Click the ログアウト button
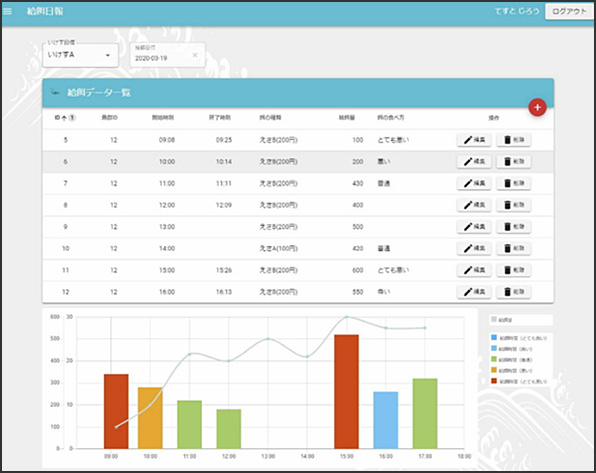596x473 pixels. (x=569, y=11)
